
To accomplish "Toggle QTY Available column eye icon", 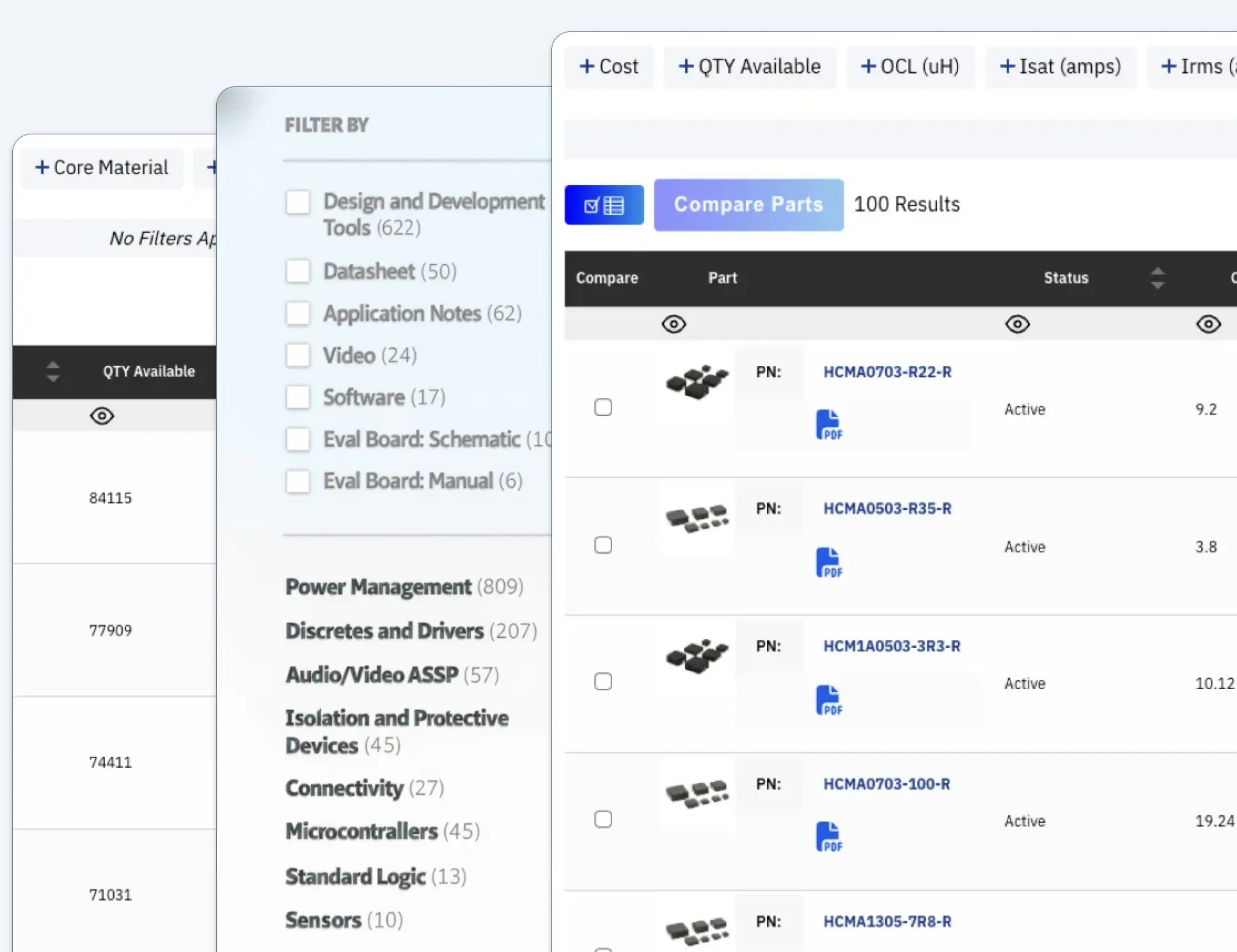I will (102, 416).
